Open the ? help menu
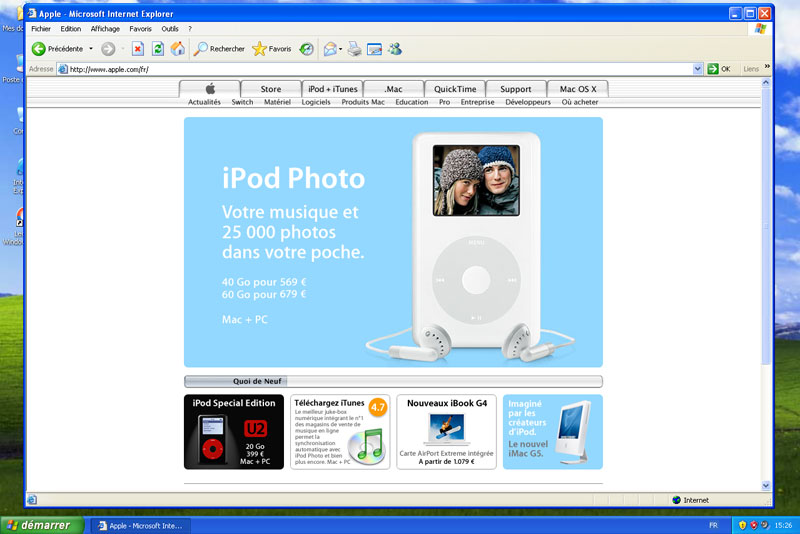Screen dimensions: 800x534 [190, 29]
